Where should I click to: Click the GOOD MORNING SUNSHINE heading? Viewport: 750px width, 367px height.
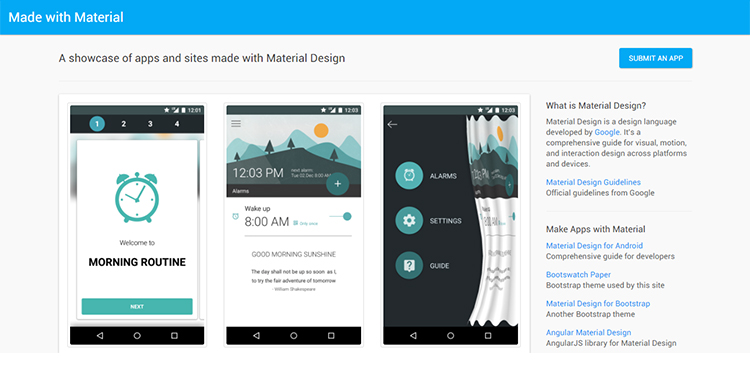click(x=294, y=255)
